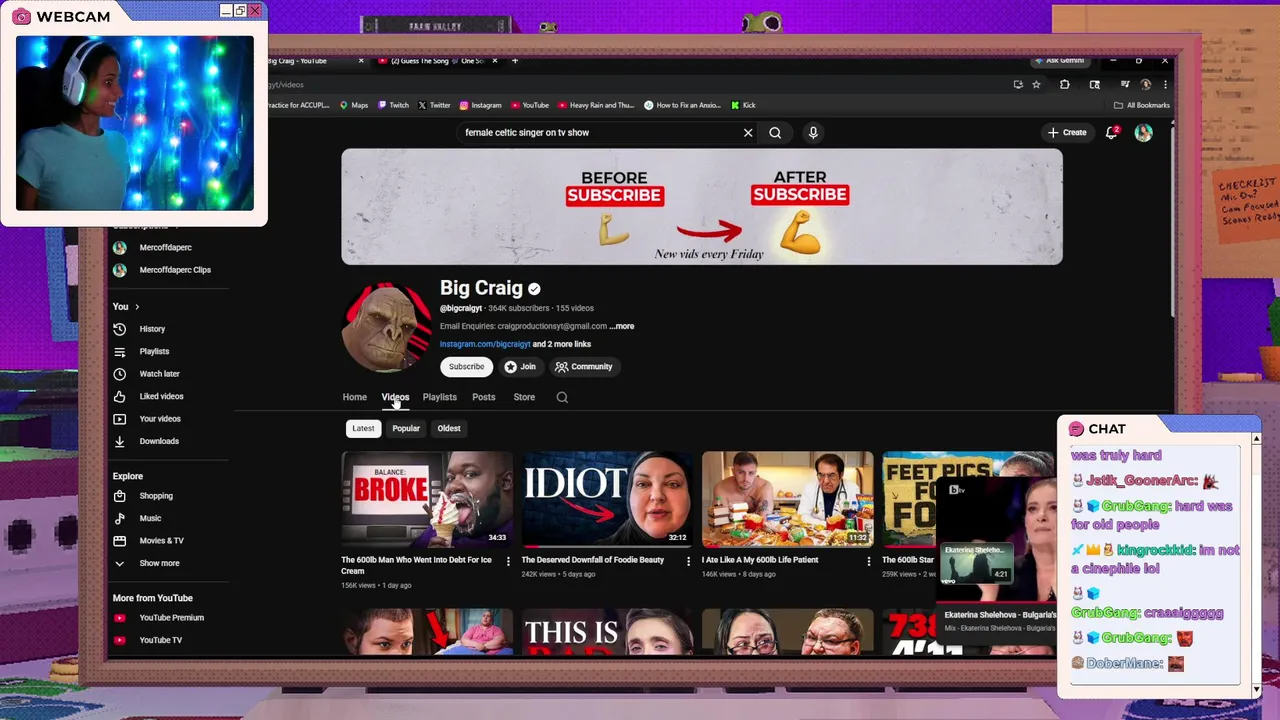Open the Twitter bookmark
Image resolution: width=1280 pixels, height=720 pixels.
coord(434,105)
